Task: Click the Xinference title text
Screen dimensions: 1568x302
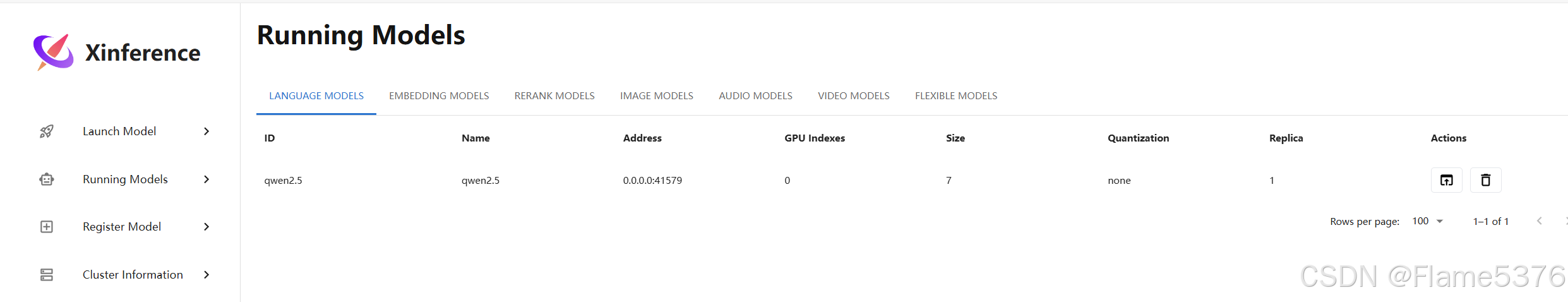Action: [143, 53]
